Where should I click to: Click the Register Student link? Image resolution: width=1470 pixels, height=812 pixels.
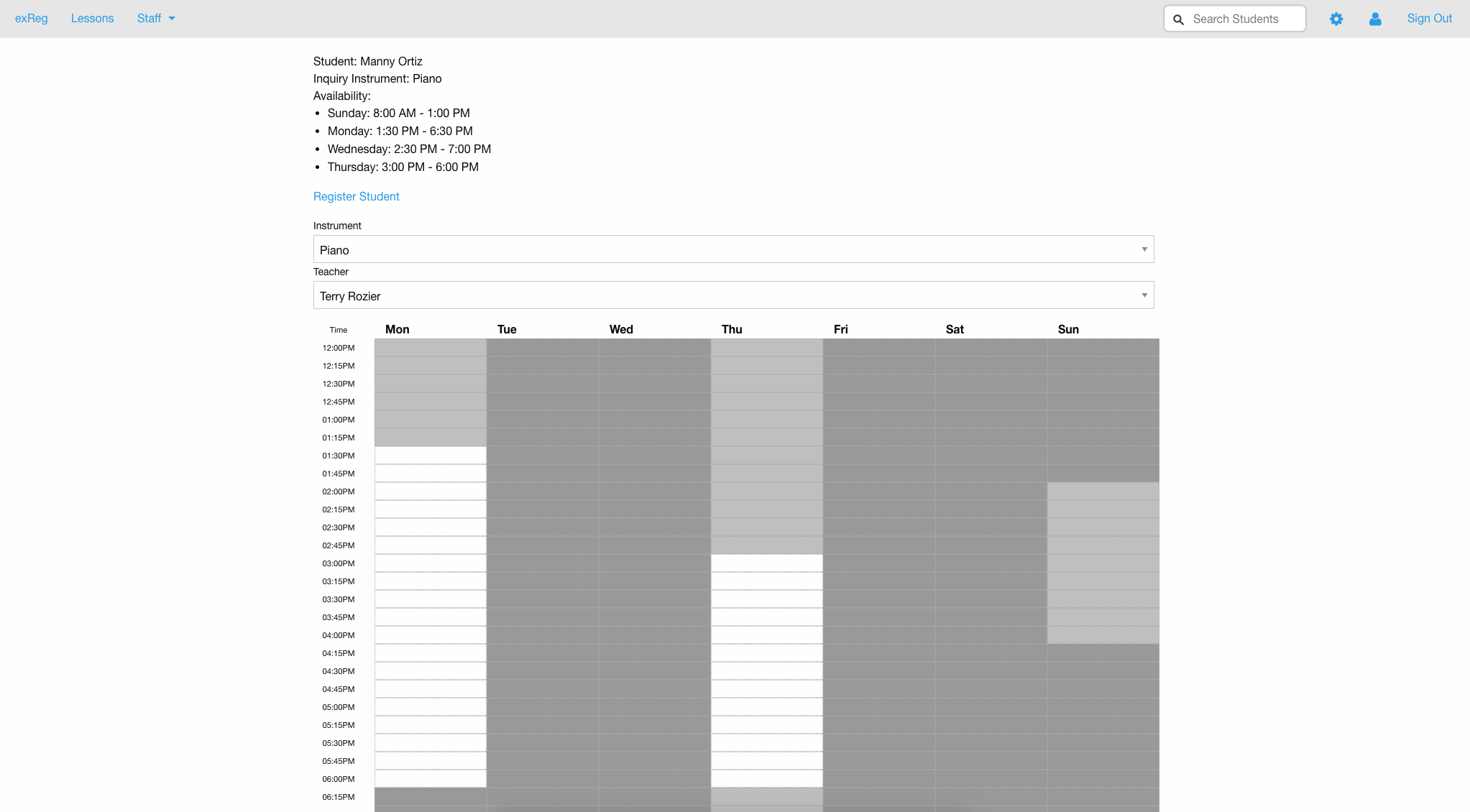coord(356,196)
